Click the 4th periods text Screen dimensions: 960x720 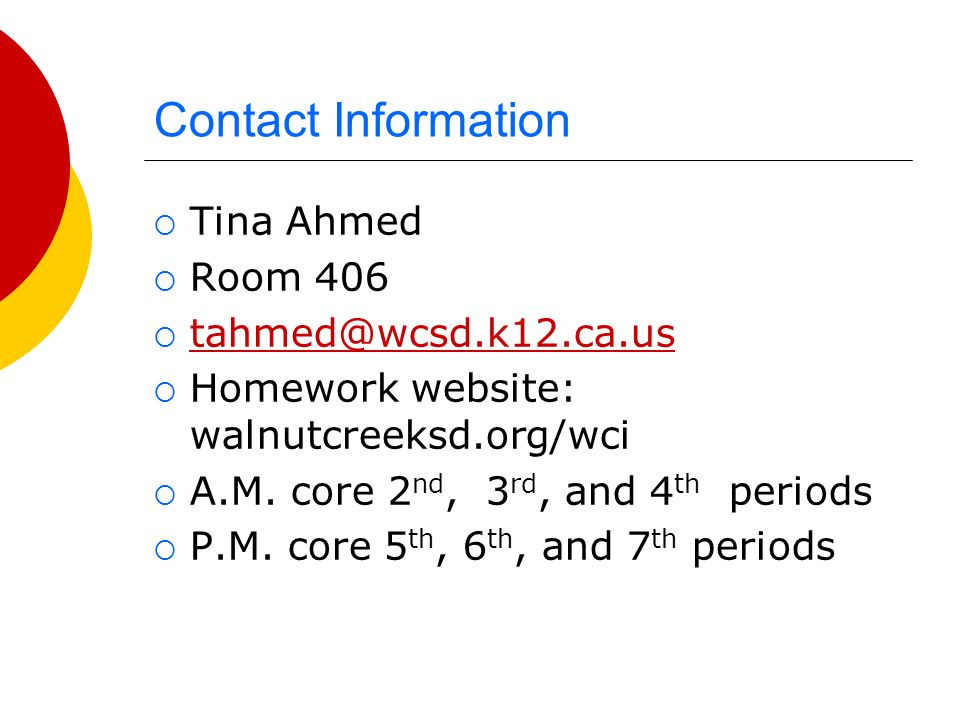click(761, 490)
